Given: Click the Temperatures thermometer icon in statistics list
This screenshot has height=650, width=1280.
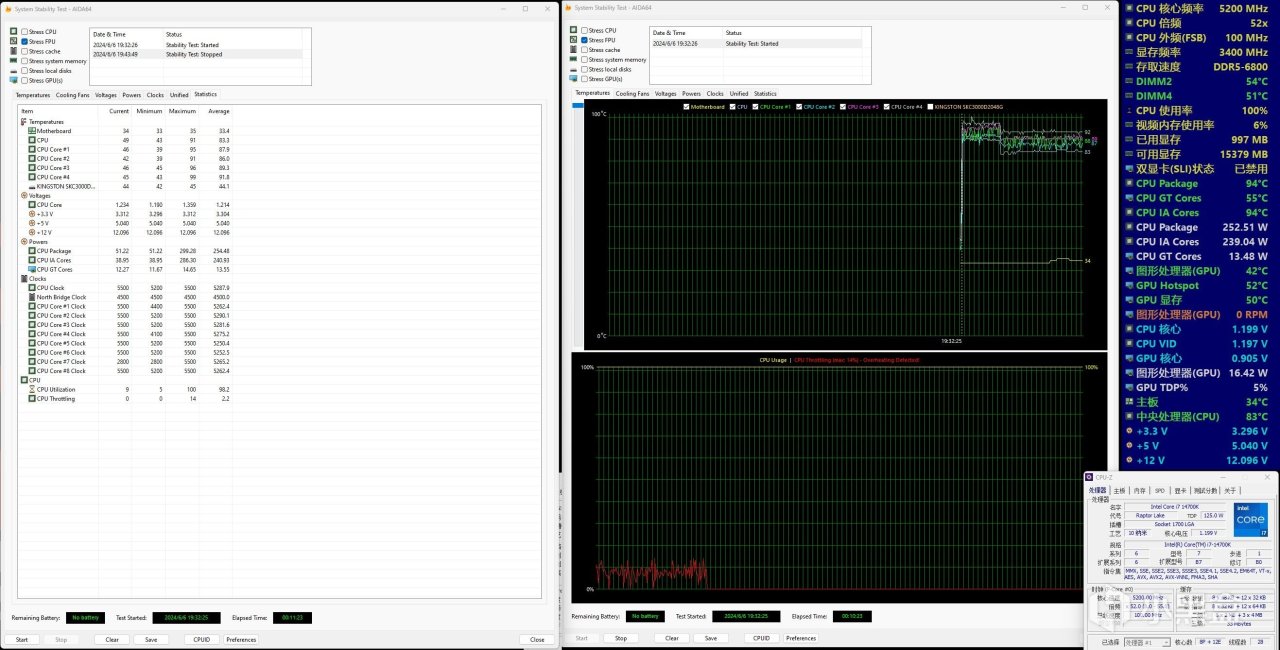Looking at the screenshot, I should (x=25, y=121).
